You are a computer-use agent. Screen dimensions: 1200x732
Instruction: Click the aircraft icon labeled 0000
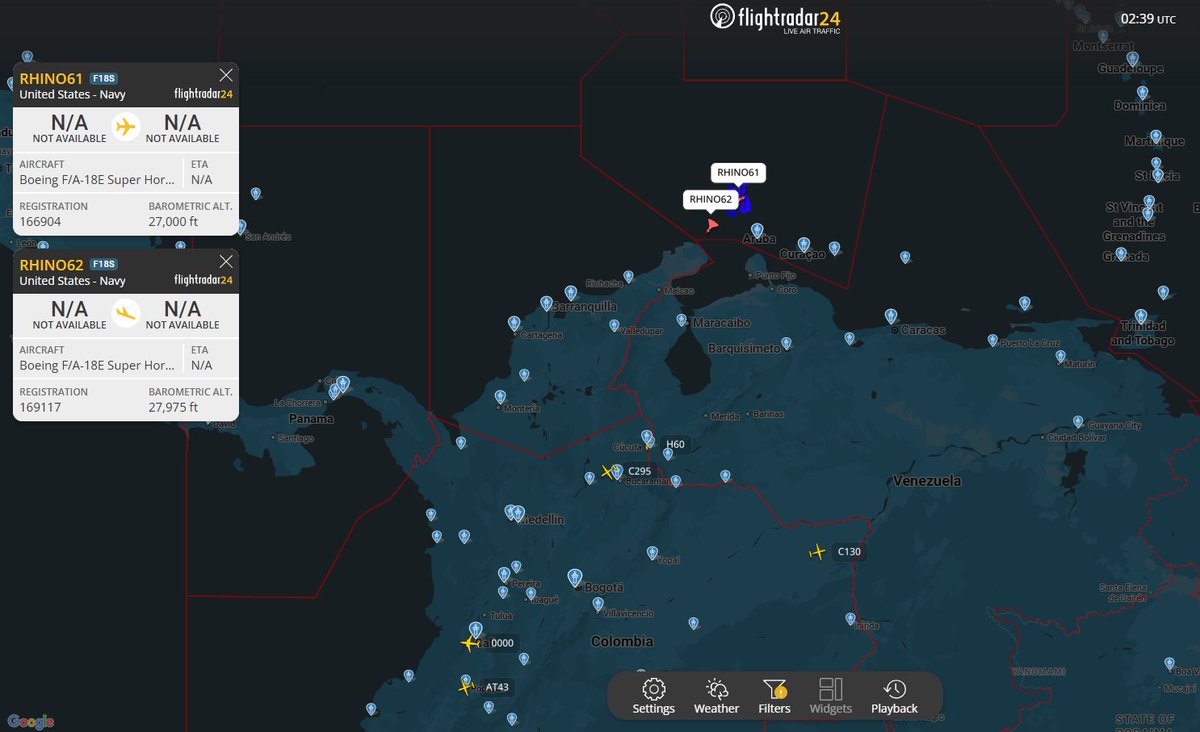click(x=470, y=643)
